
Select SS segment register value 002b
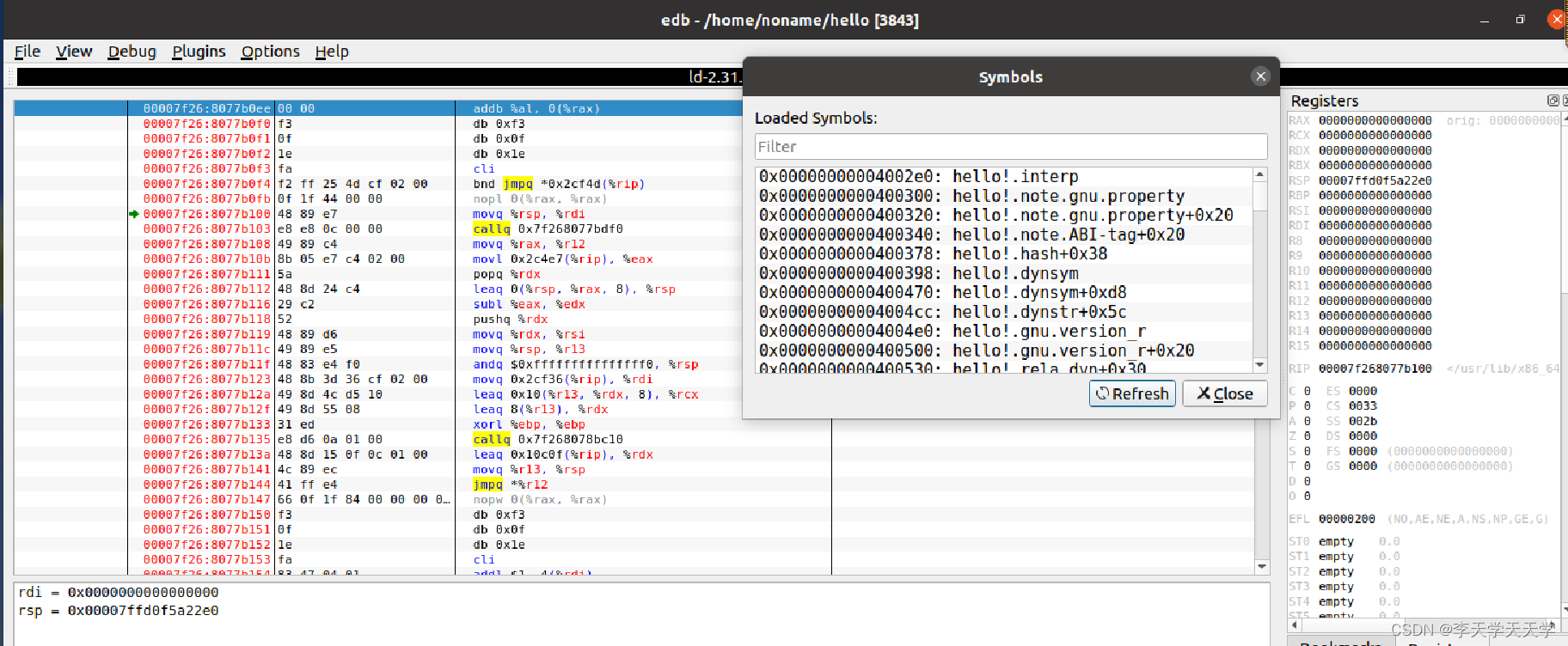coord(1363,421)
